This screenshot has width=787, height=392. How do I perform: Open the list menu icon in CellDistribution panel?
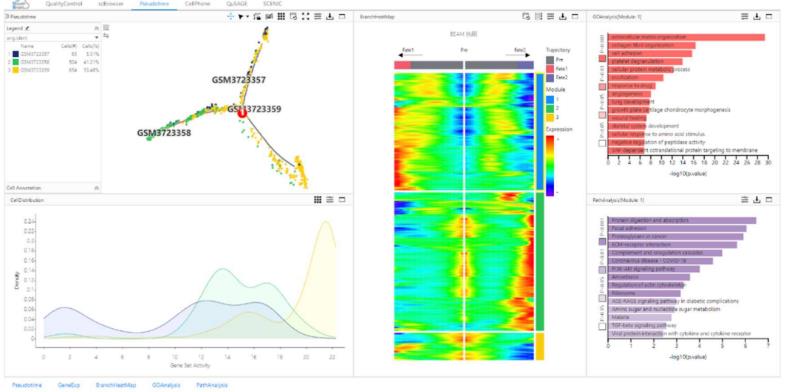tap(330, 200)
